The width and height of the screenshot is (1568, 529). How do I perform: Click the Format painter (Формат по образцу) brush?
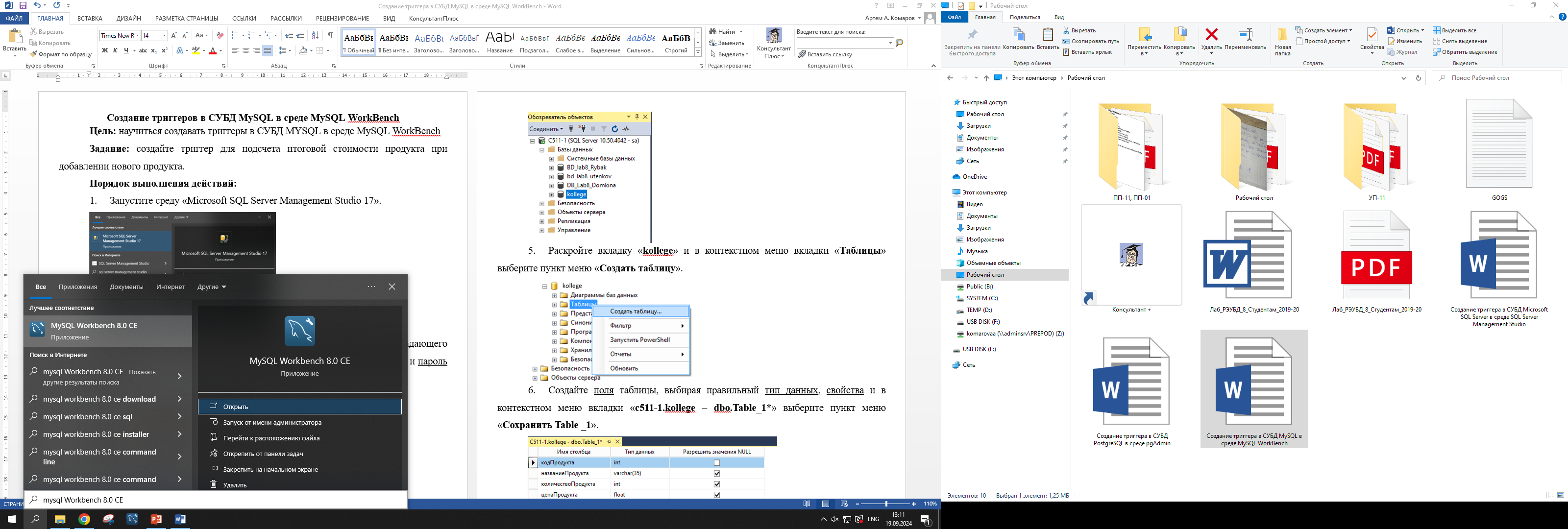click(33, 54)
